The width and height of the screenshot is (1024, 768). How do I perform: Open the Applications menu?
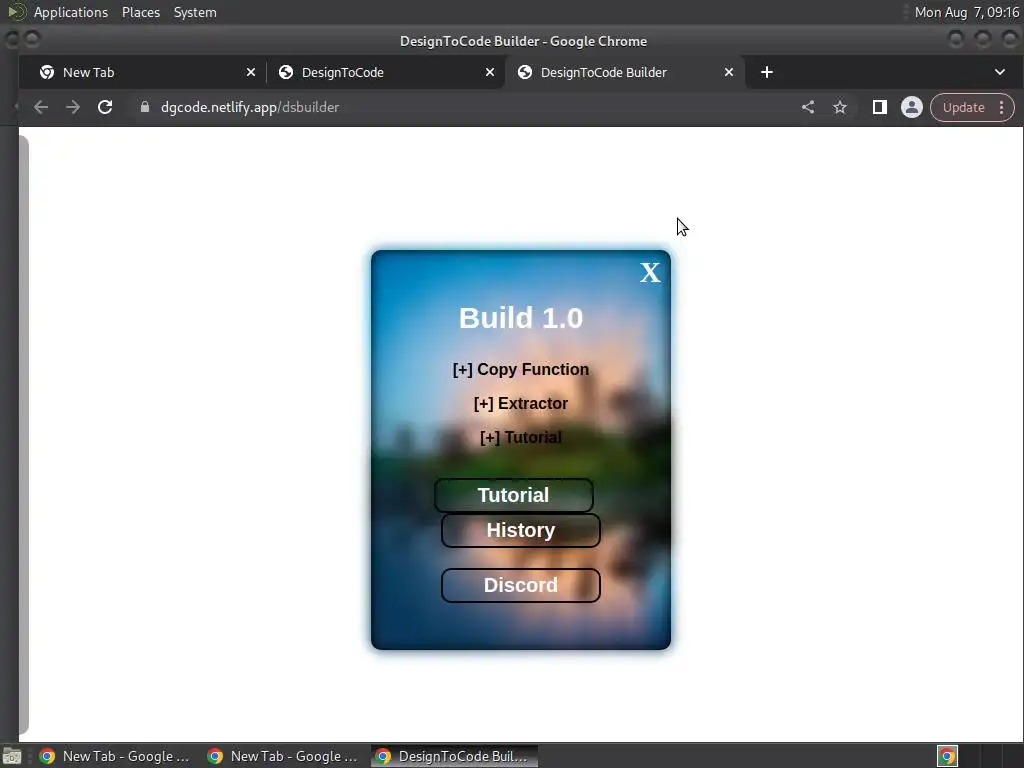pos(71,12)
